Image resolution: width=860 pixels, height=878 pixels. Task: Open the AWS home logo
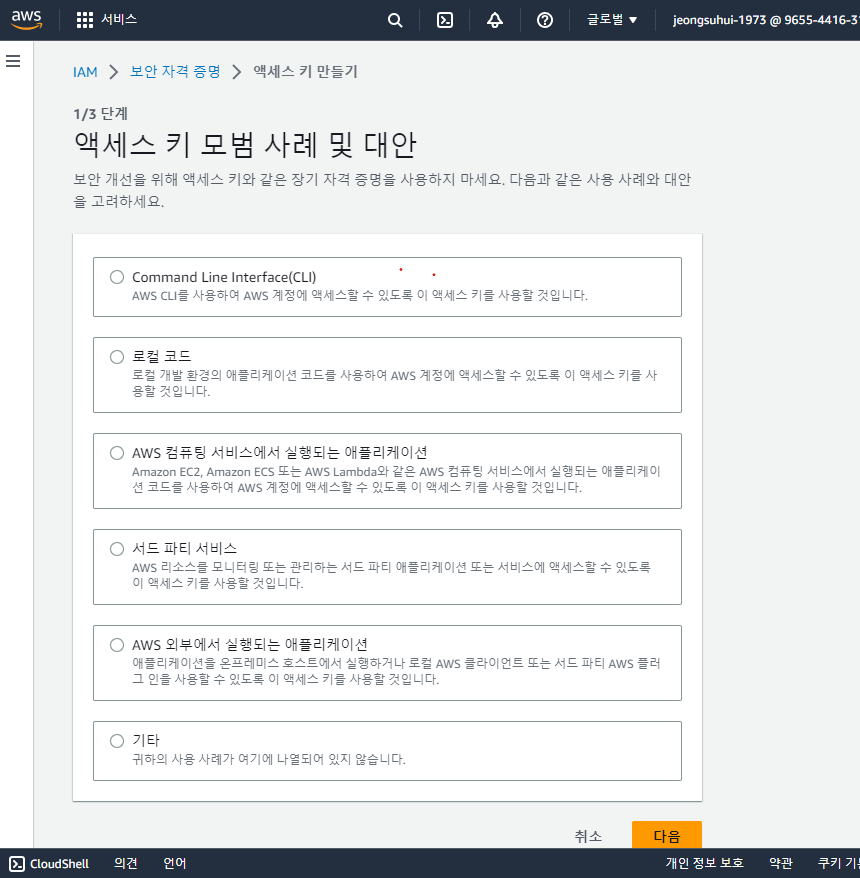[26, 20]
